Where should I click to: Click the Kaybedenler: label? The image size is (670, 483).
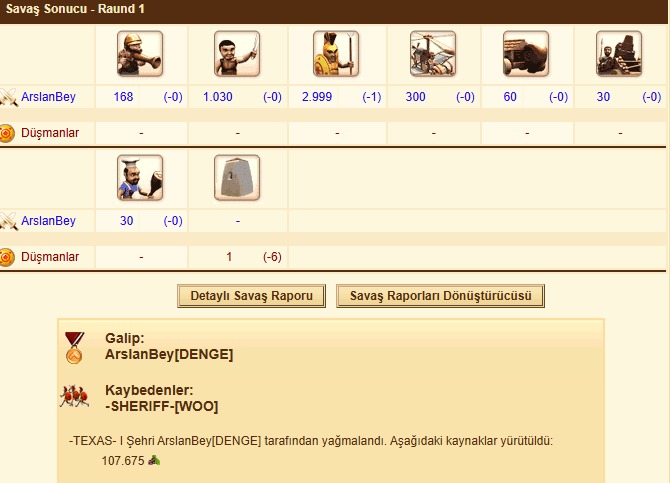149,390
